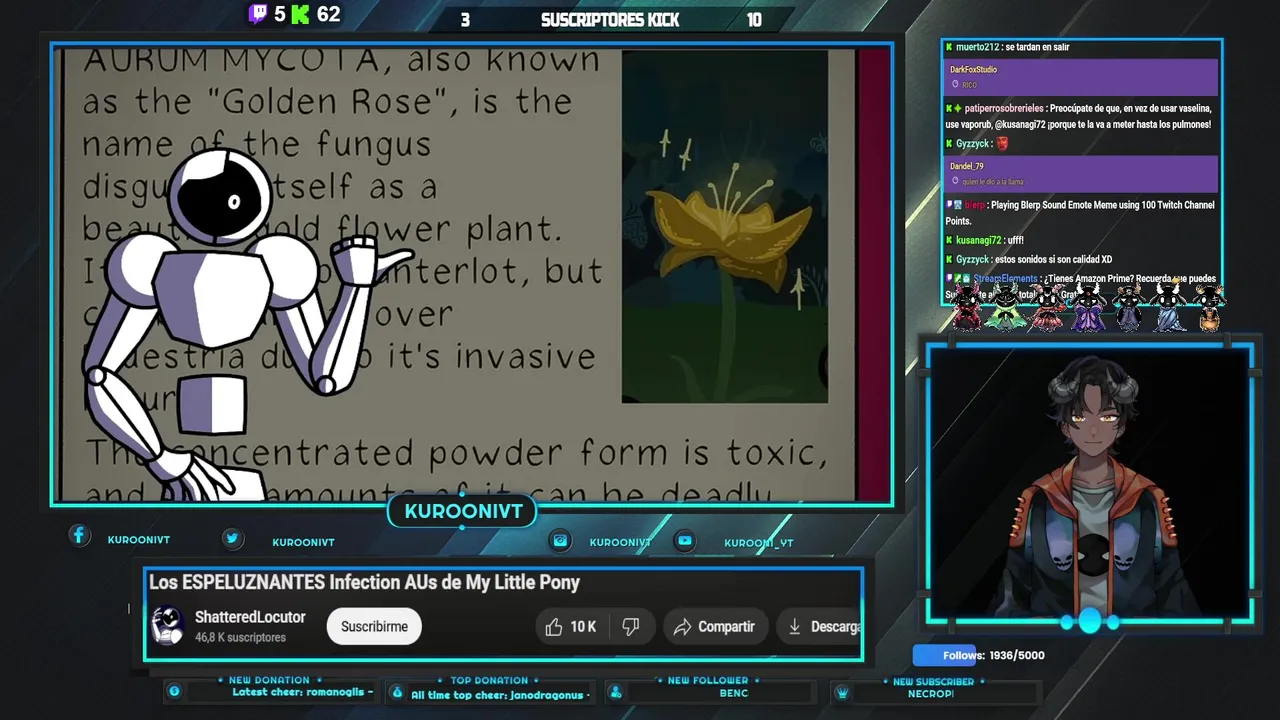
Task: Click the Descargar button label
Action: (x=835, y=627)
